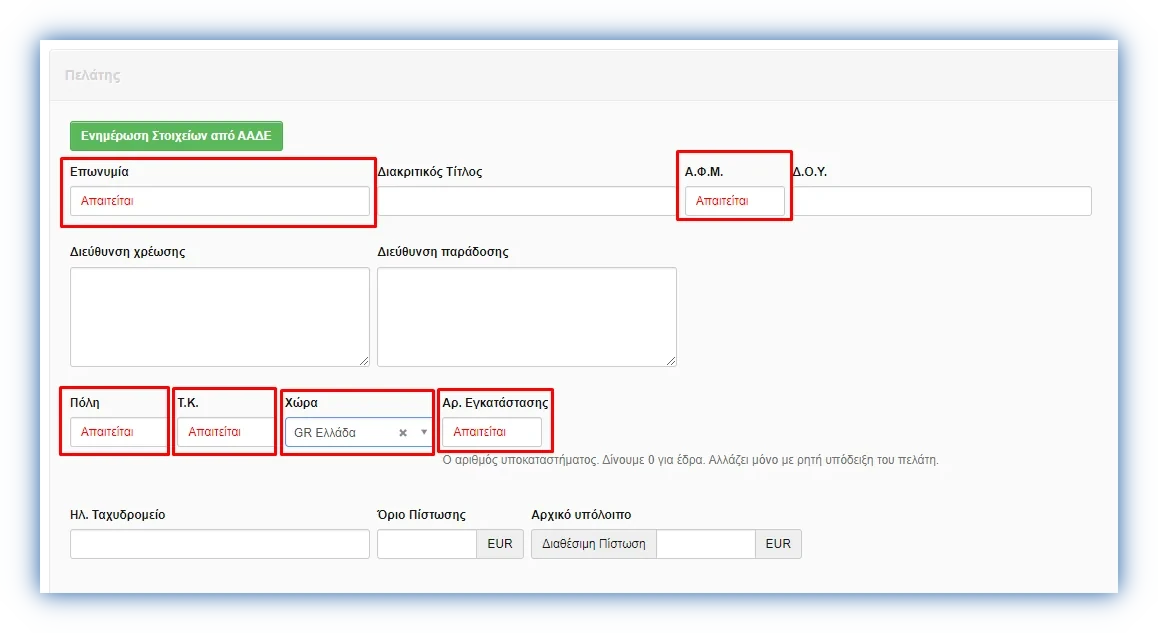The image size is (1158, 633).
Task: Open the Χώρα dropdown showing GR Ελλάδα
Action: tap(340, 433)
